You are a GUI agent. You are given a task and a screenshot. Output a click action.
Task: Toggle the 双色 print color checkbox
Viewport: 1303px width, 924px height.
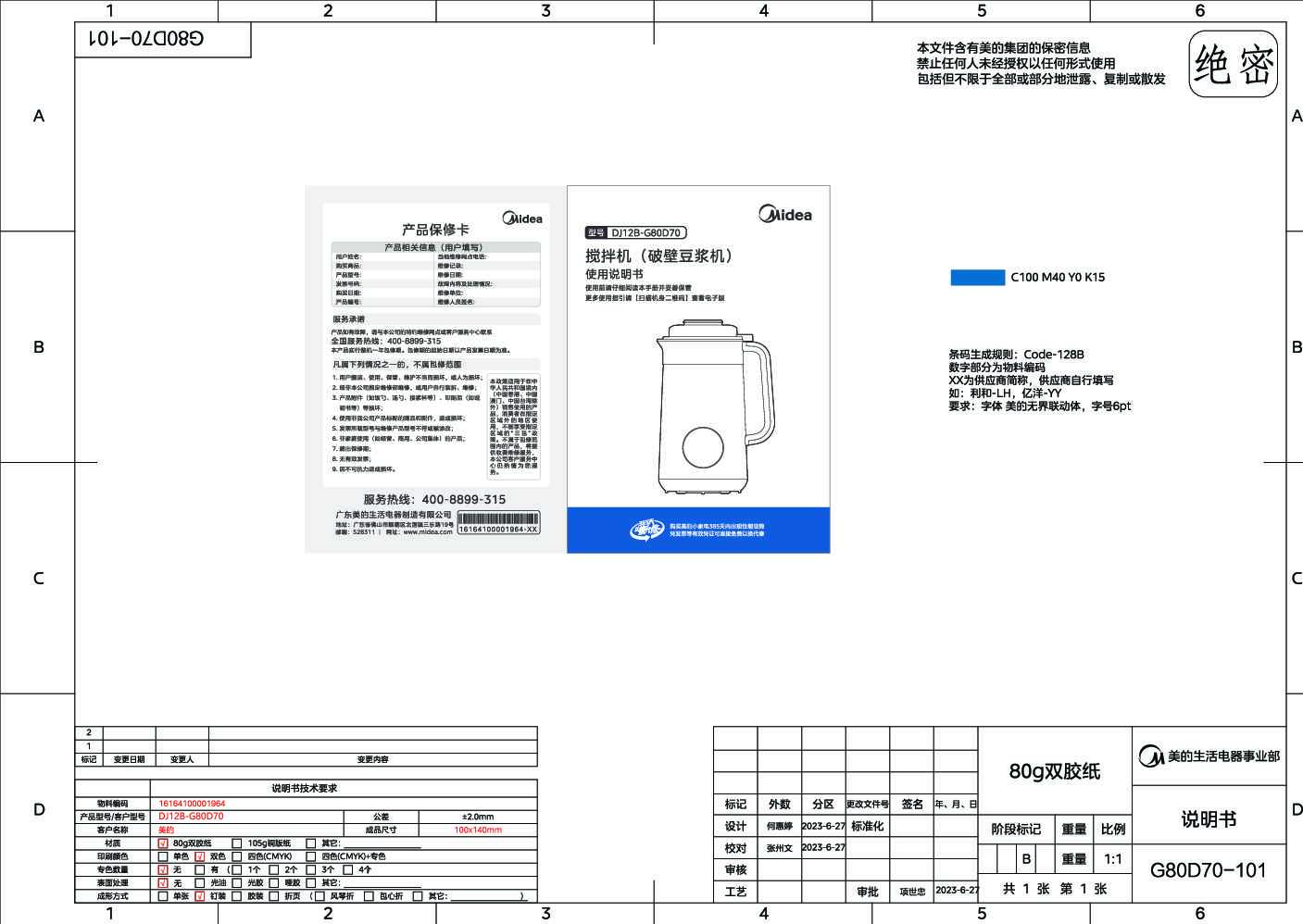(200, 856)
